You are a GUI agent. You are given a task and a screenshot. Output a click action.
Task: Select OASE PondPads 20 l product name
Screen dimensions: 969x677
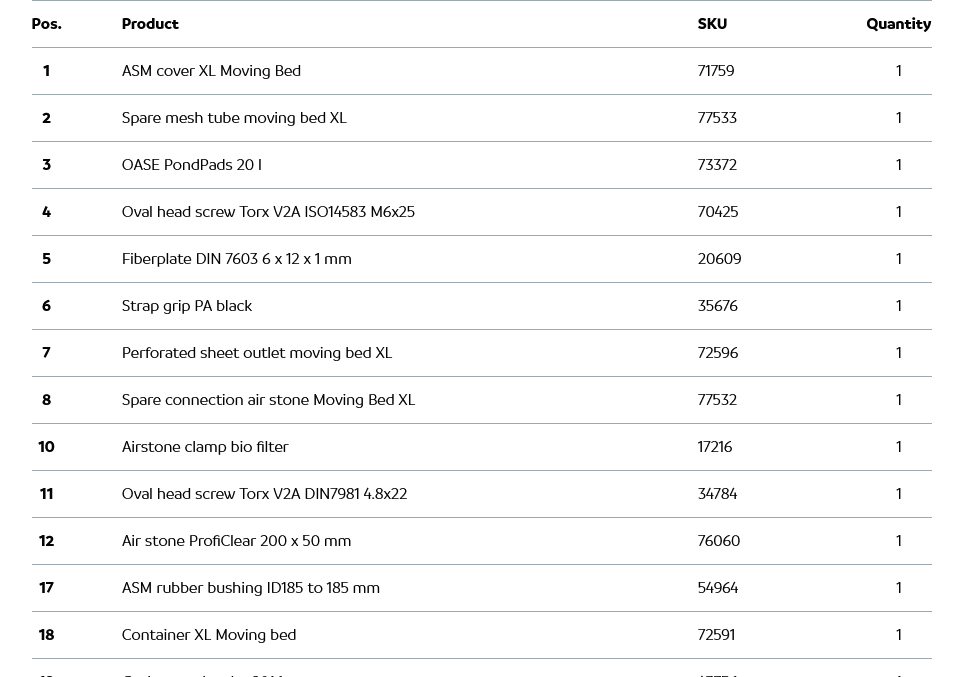(x=191, y=165)
